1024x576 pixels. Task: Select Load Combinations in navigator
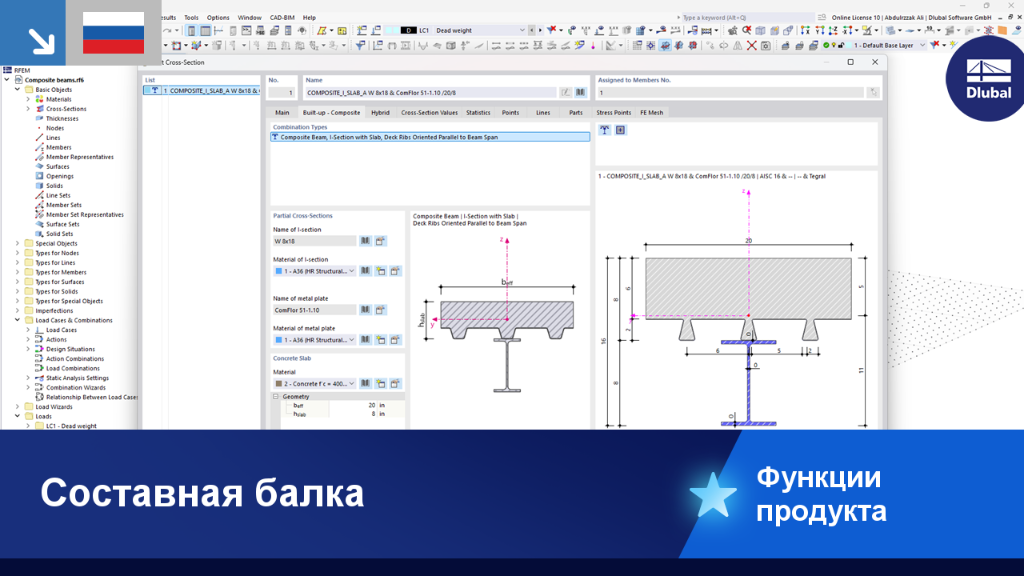point(72,368)
